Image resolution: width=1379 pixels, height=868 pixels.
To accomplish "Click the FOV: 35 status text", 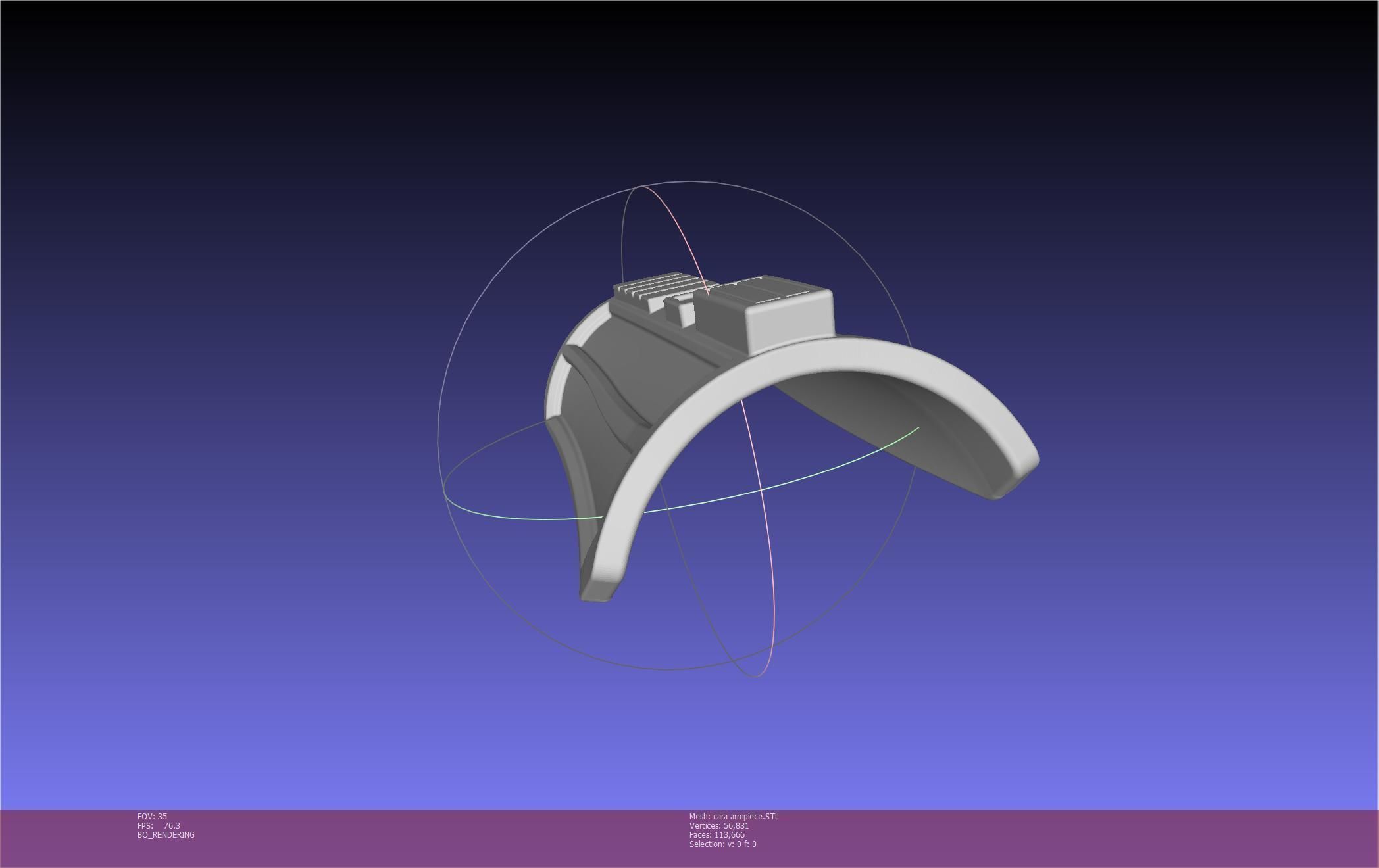I will coord(152,816).
